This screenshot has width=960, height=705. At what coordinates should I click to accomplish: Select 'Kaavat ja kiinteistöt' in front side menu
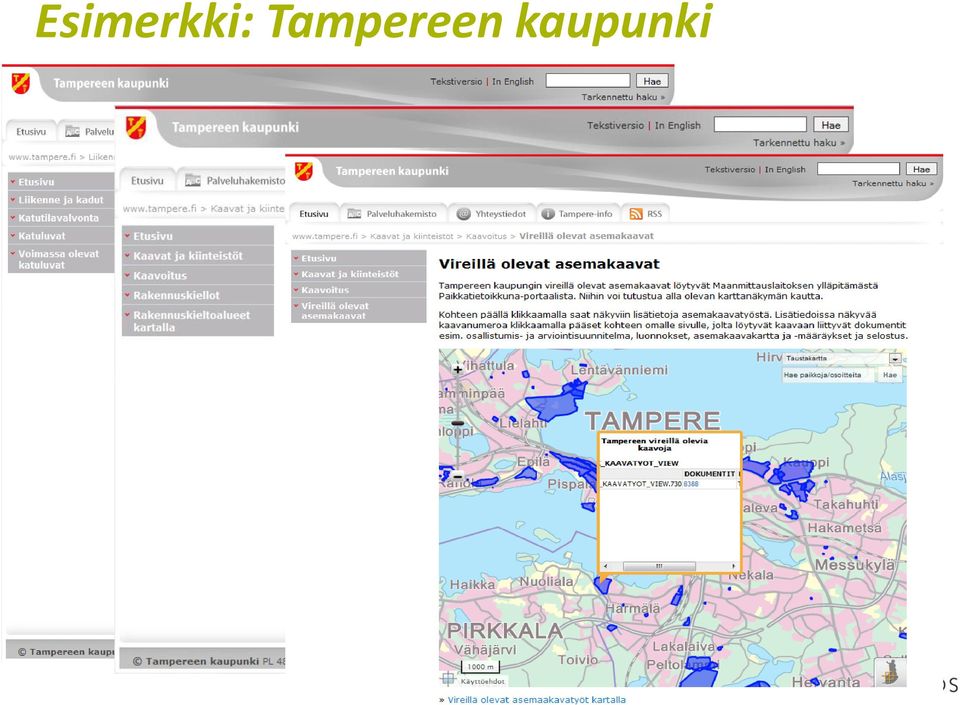359,274
